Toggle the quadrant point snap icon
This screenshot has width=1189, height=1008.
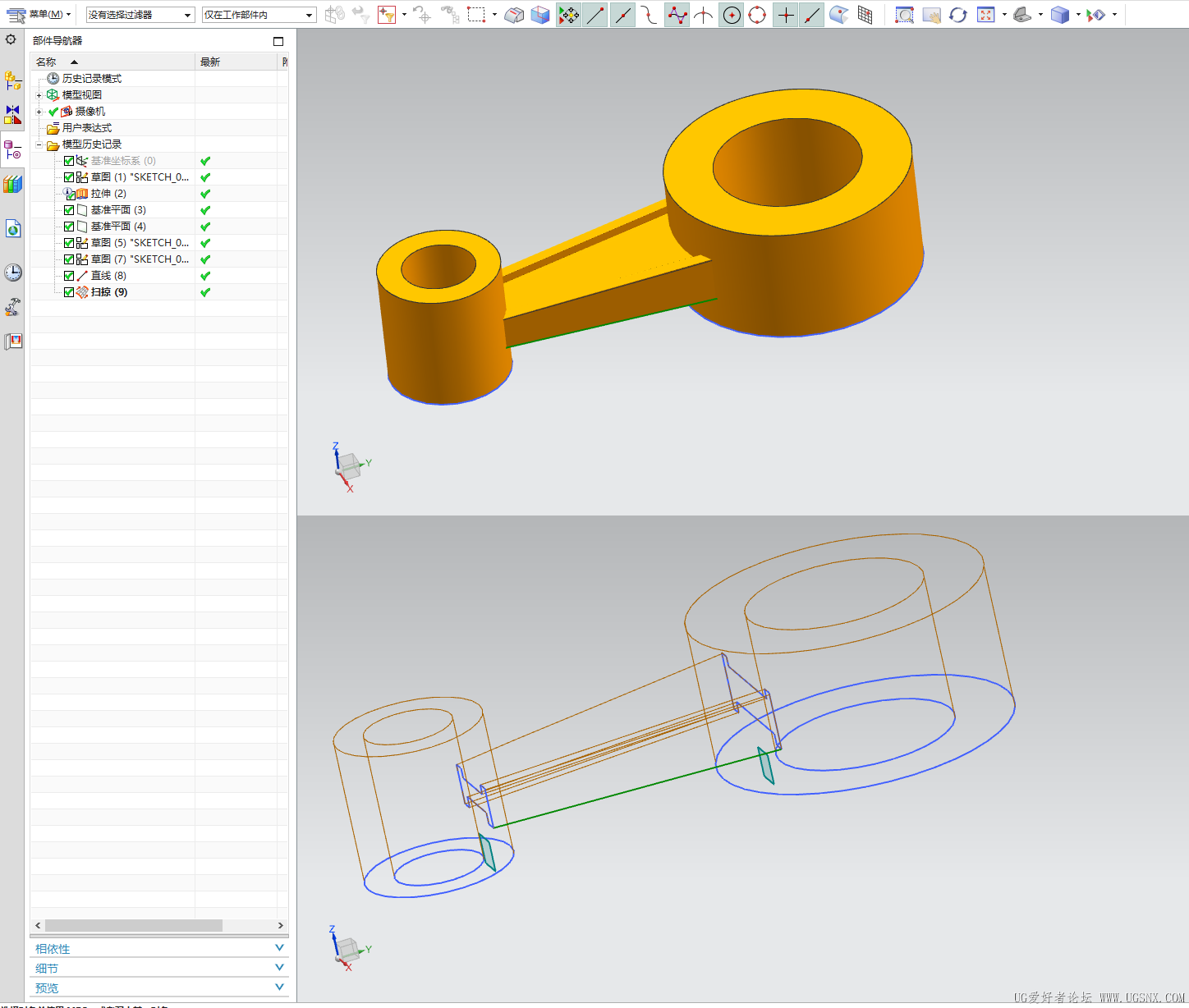click(x=758, y=15)
